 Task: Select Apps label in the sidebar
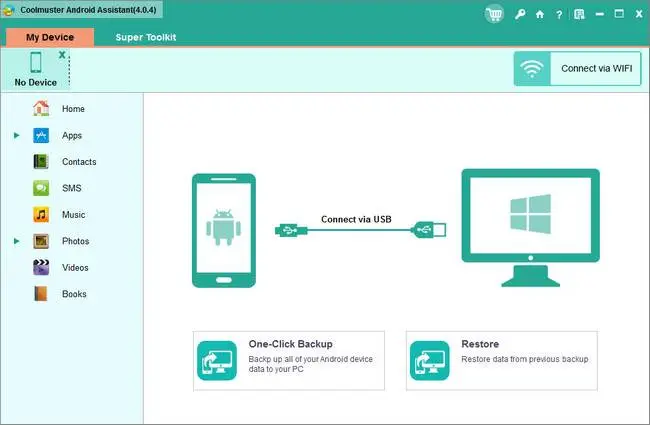tap(72, 136)
